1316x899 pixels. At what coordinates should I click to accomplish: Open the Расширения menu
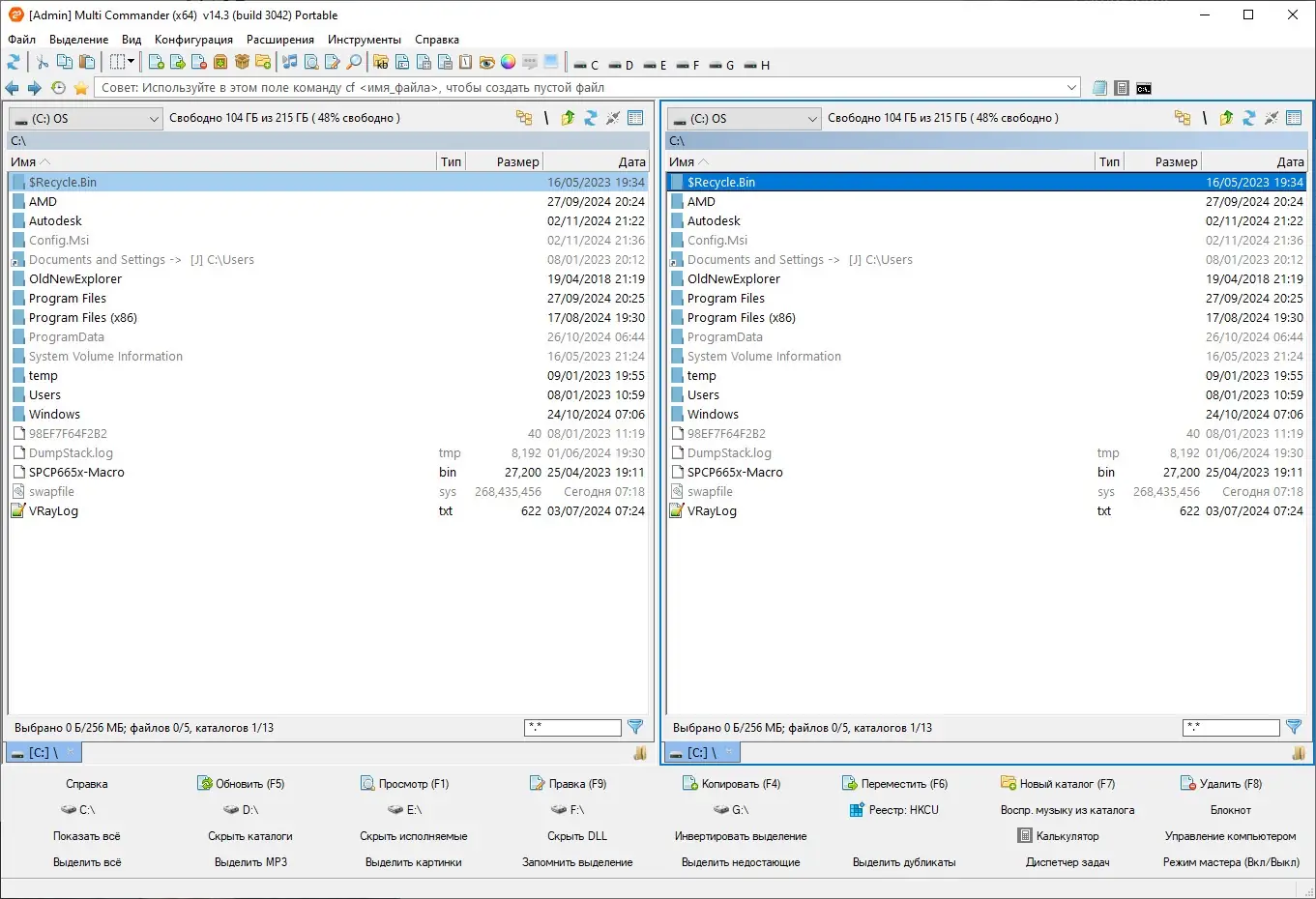(280, 40)
